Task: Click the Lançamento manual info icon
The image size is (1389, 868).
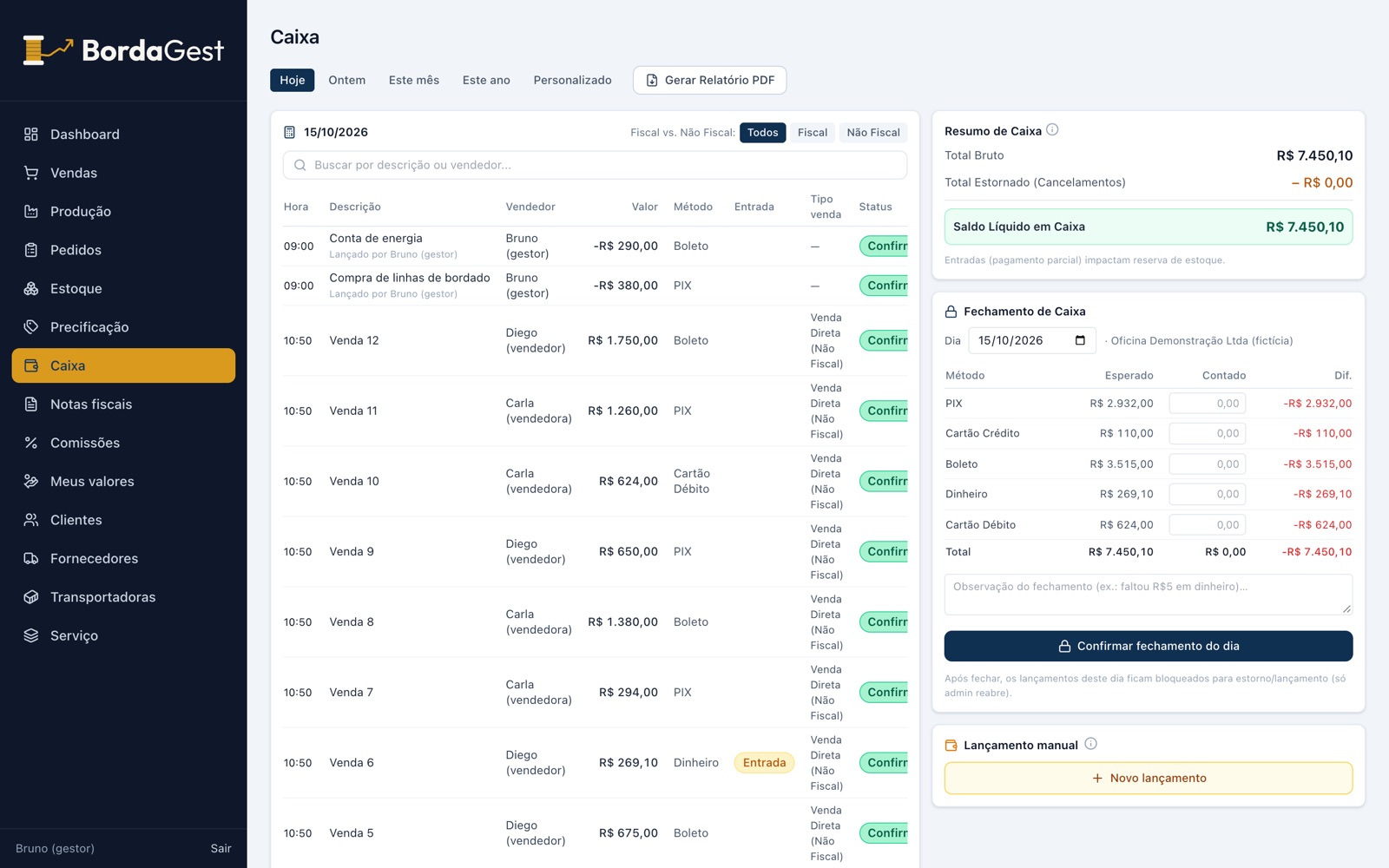Action: tap(1091, 744)
